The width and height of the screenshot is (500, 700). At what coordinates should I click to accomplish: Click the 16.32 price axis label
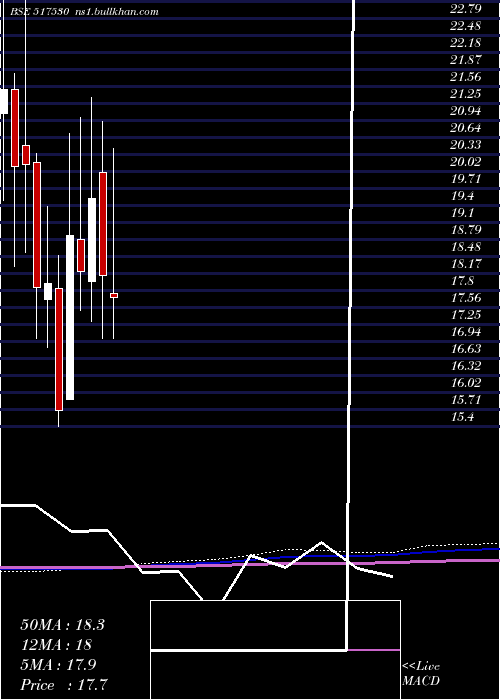[x=465, y=365]
